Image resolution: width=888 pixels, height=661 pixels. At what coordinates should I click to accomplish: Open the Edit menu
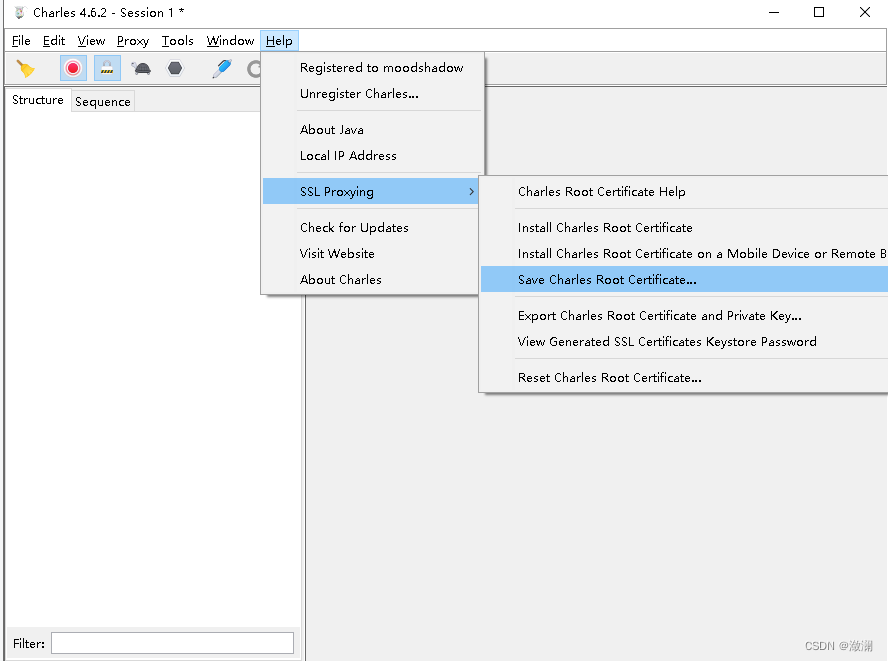[x=54, y=41]
